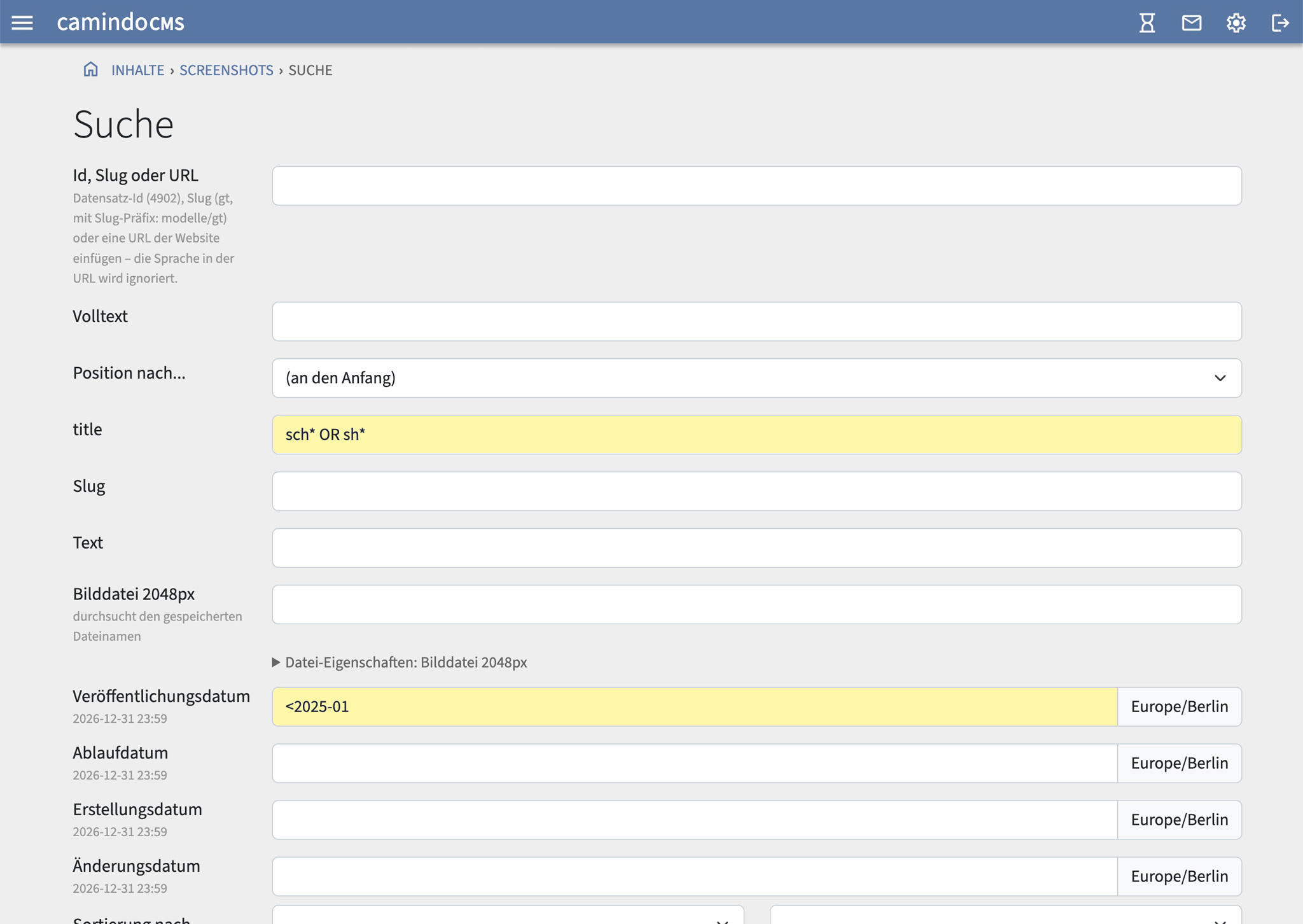Open INHALTE breadcrumb link
1303x924 pixels.
pos(137,70)
